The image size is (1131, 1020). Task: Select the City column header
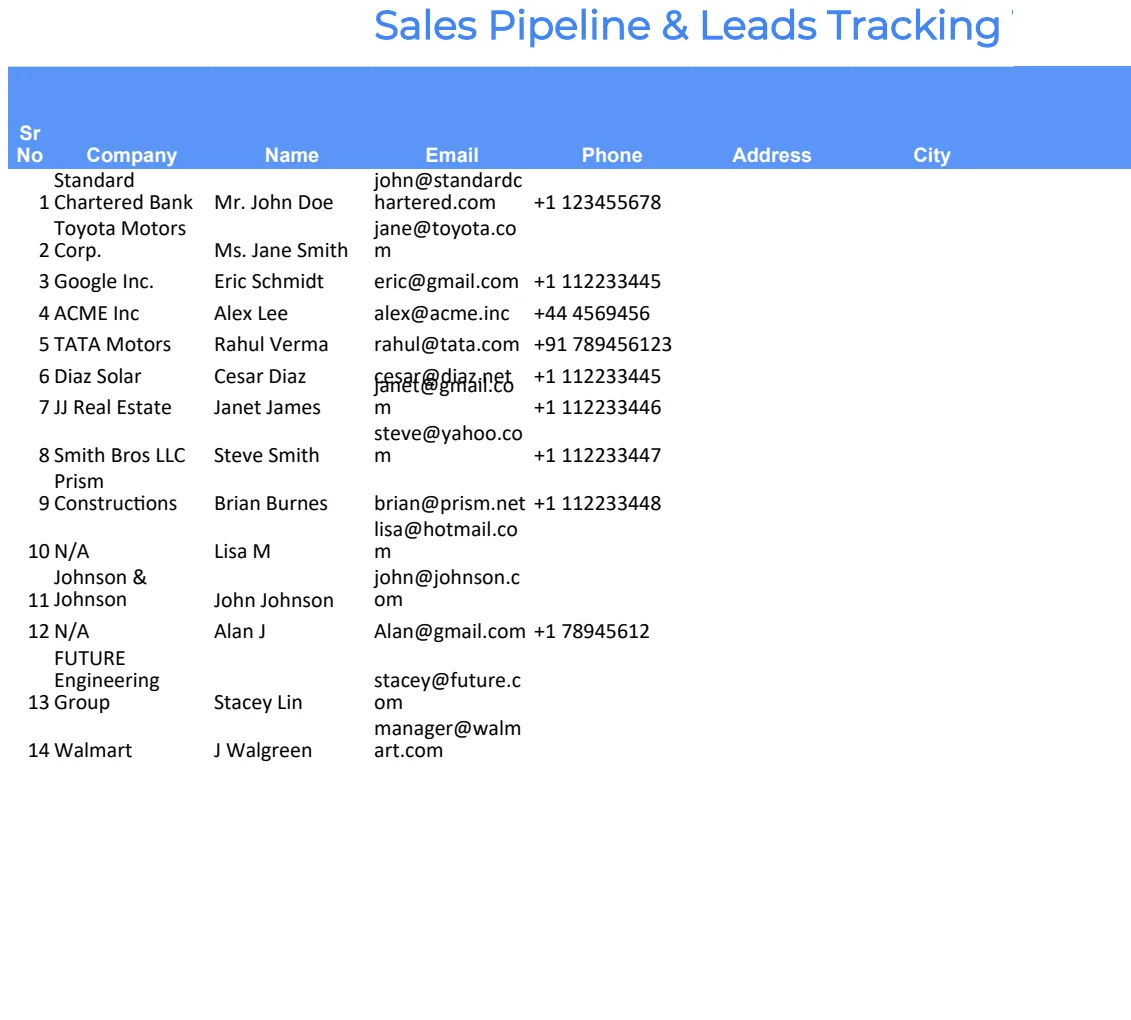(x=932, y=155)
